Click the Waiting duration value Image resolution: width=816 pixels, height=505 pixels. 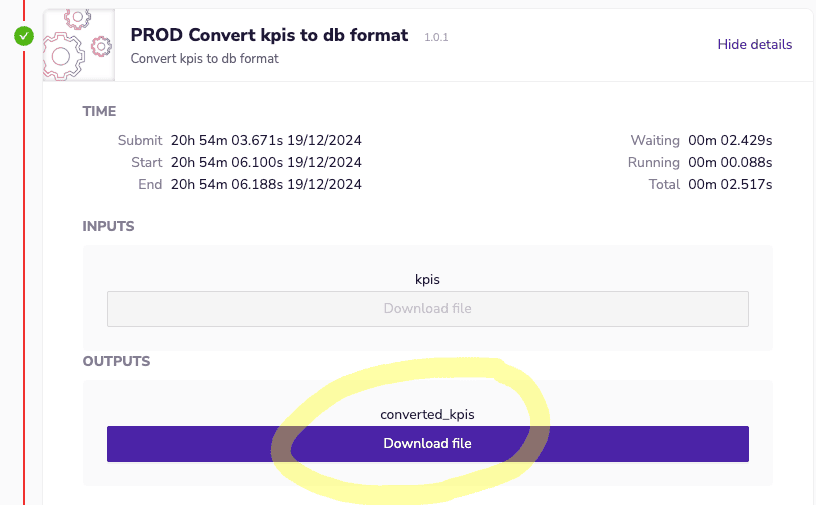coord(730,140)
